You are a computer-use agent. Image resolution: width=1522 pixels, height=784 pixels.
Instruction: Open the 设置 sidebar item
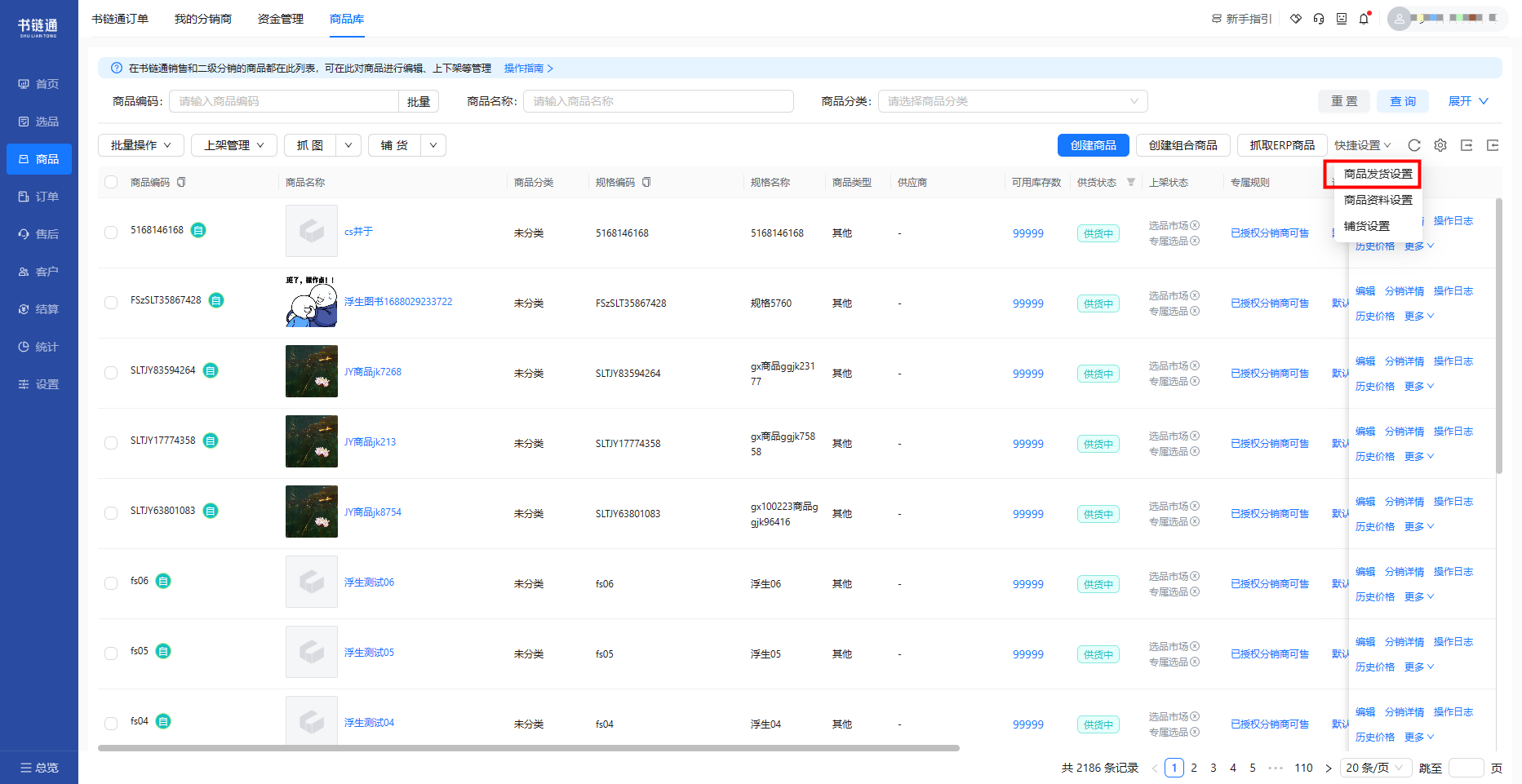pyautogui.click(x=39, y=384)
